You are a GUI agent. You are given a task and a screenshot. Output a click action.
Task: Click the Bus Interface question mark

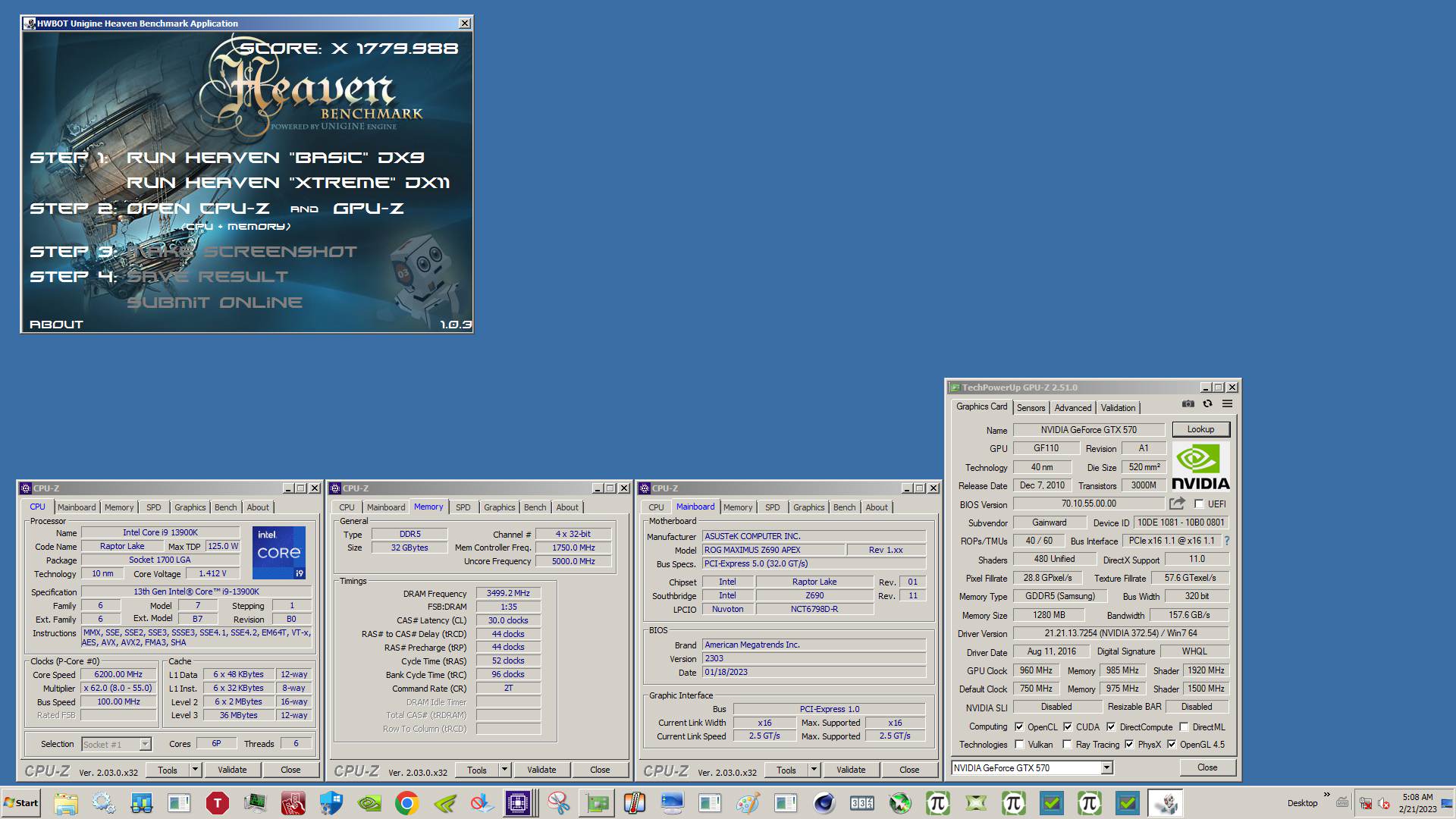pos(1226,541)
